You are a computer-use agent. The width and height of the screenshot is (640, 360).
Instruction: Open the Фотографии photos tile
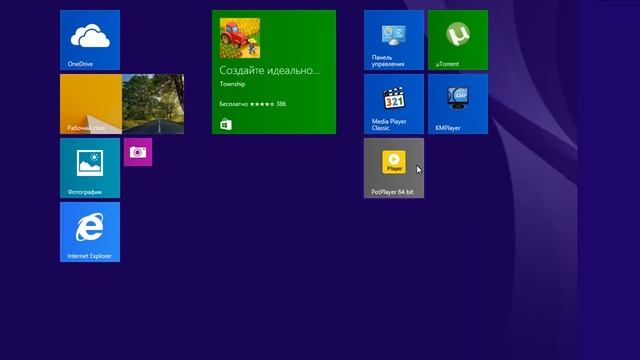click(x=90, y=168)
